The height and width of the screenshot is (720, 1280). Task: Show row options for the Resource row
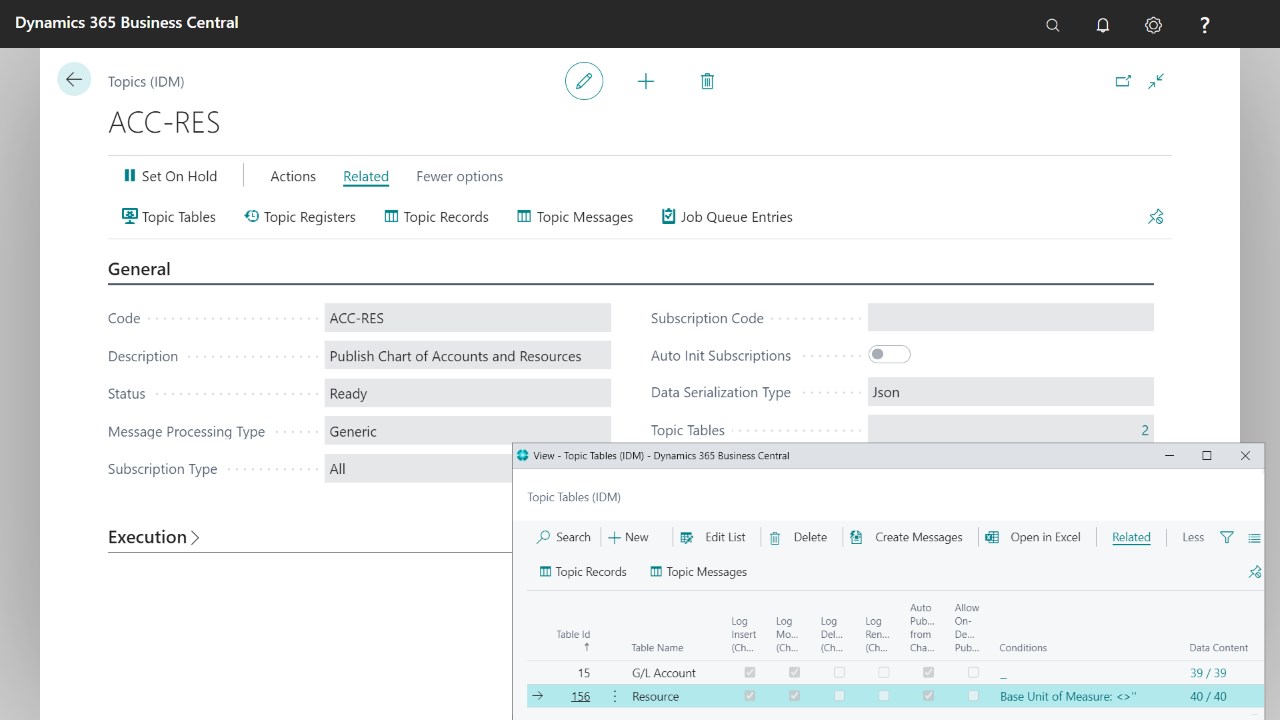pos(615,696)
